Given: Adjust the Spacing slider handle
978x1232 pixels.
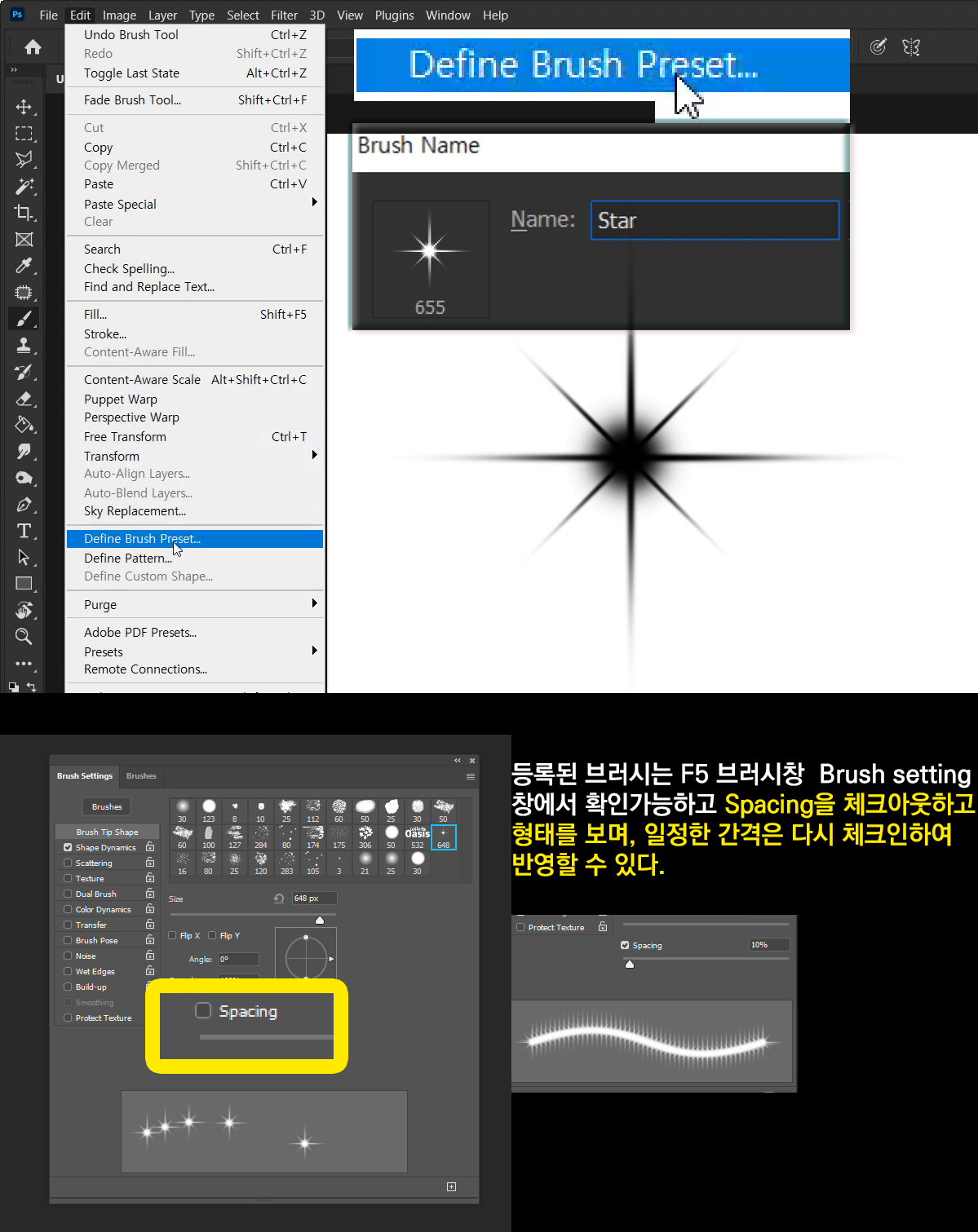Looking at the screenshot, I should (x=630, y=964).
